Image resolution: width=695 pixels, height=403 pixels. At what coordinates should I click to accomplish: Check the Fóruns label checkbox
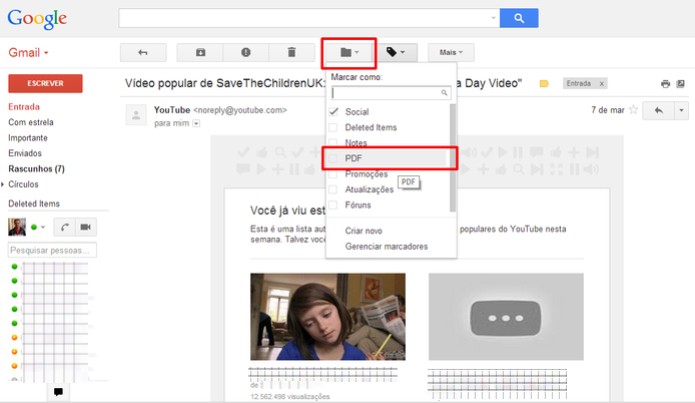(333, 205)
